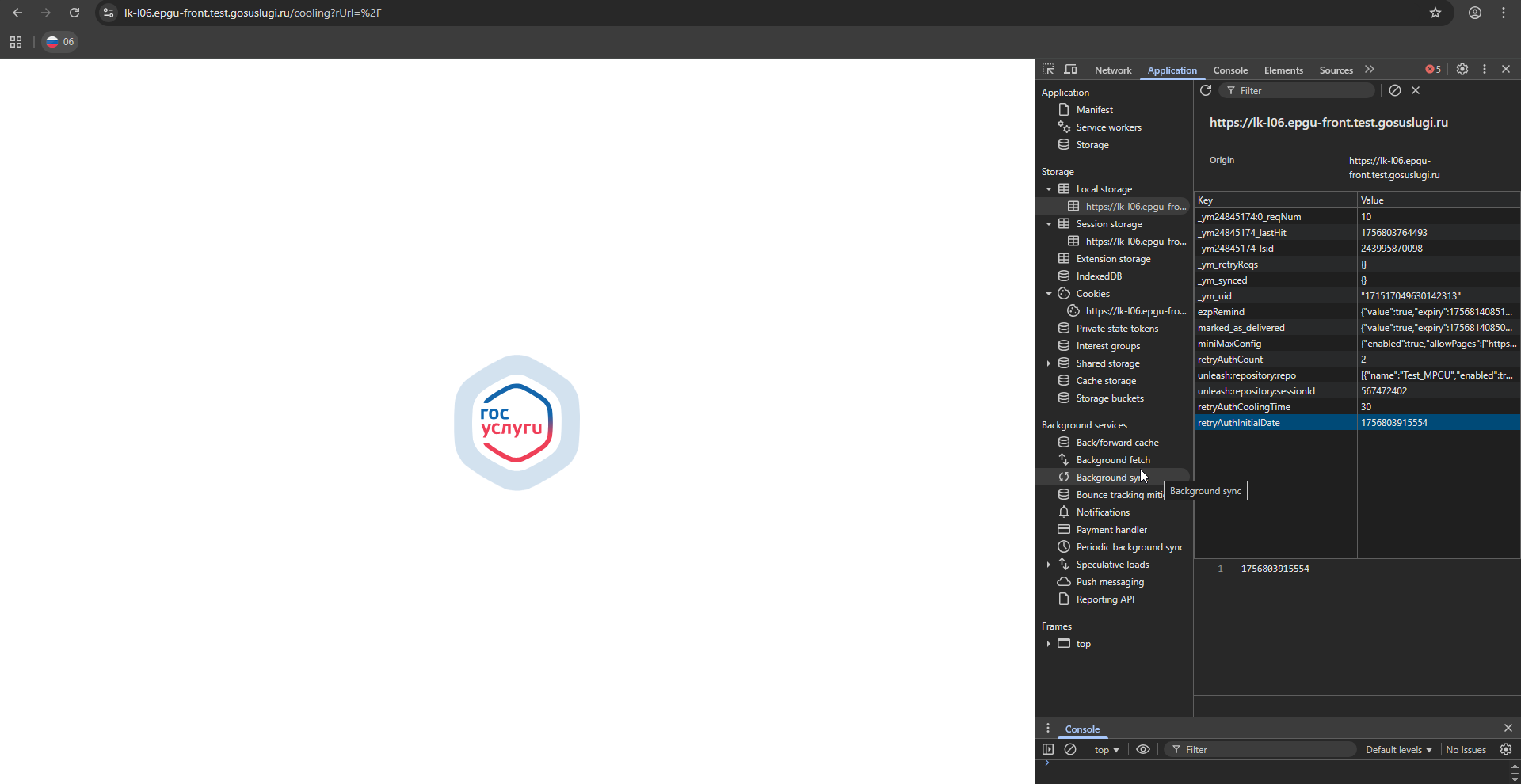Click the retryAuthCoolingTime value 30
The image size is (1521, 784).
[x=1439, y=407]
